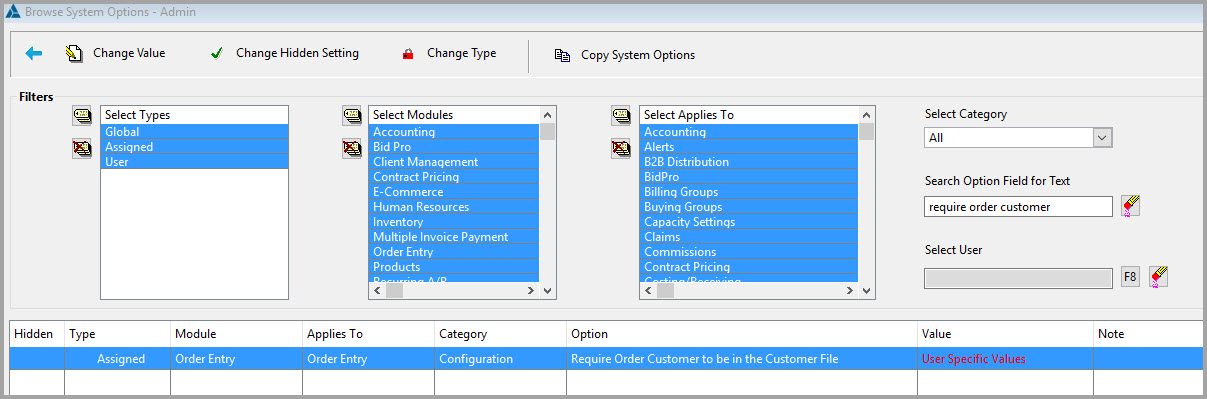Select Client Management module
1207x399 pixels.
(454, 162)
